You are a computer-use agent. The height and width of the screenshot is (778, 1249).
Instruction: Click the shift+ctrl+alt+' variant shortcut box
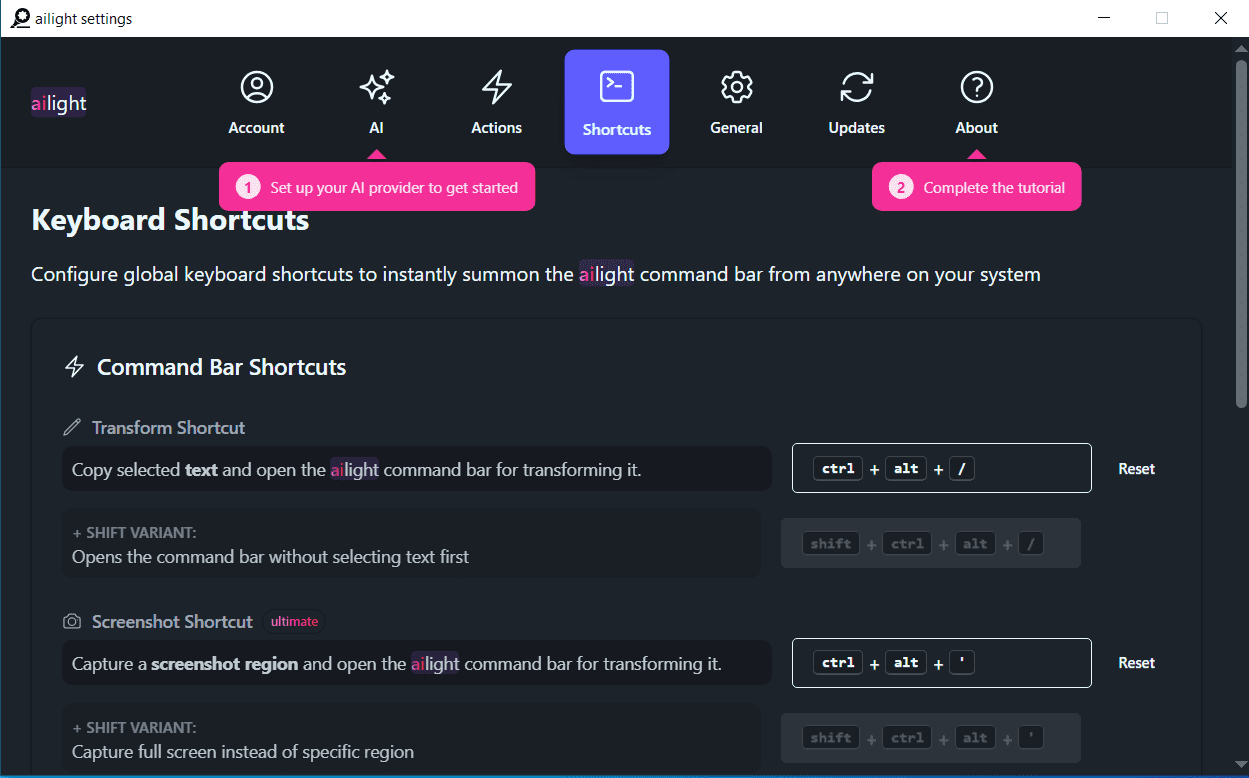point(931,738)
